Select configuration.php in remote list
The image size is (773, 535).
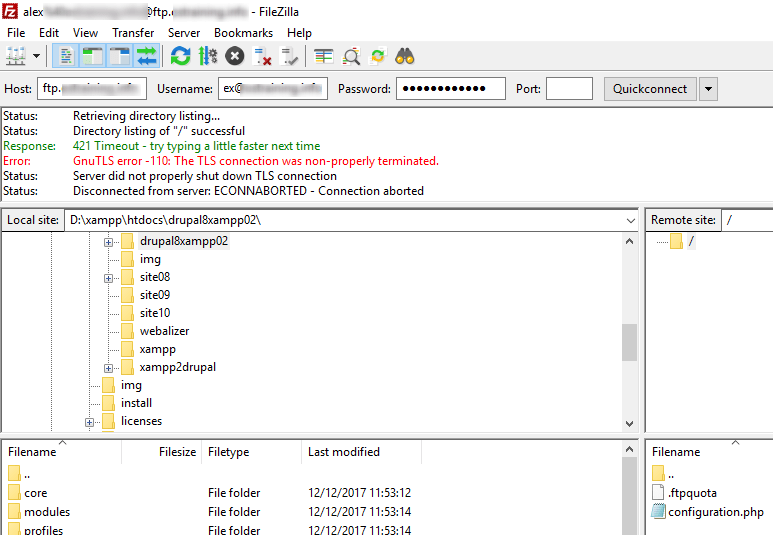coord(716,512)
